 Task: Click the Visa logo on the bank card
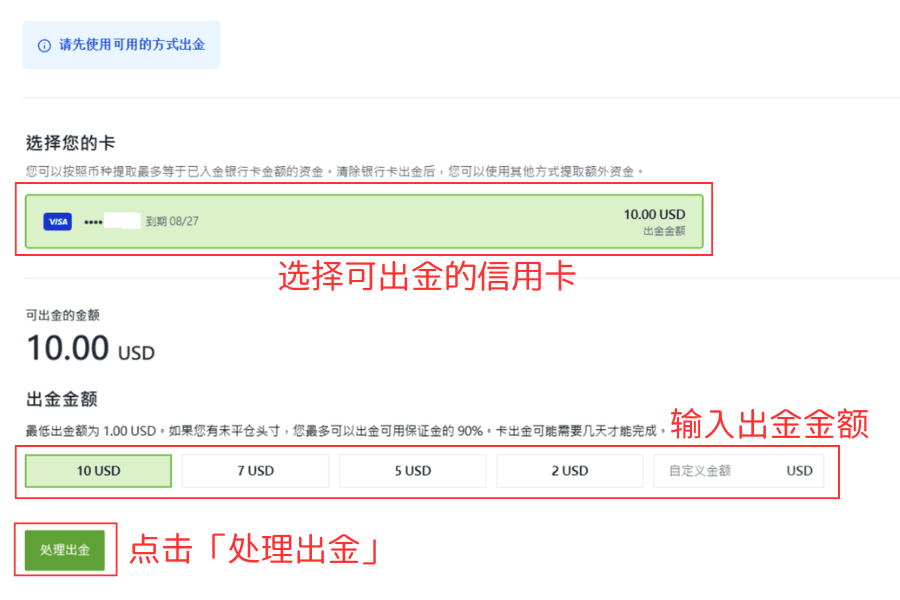(x=57, y=221)
